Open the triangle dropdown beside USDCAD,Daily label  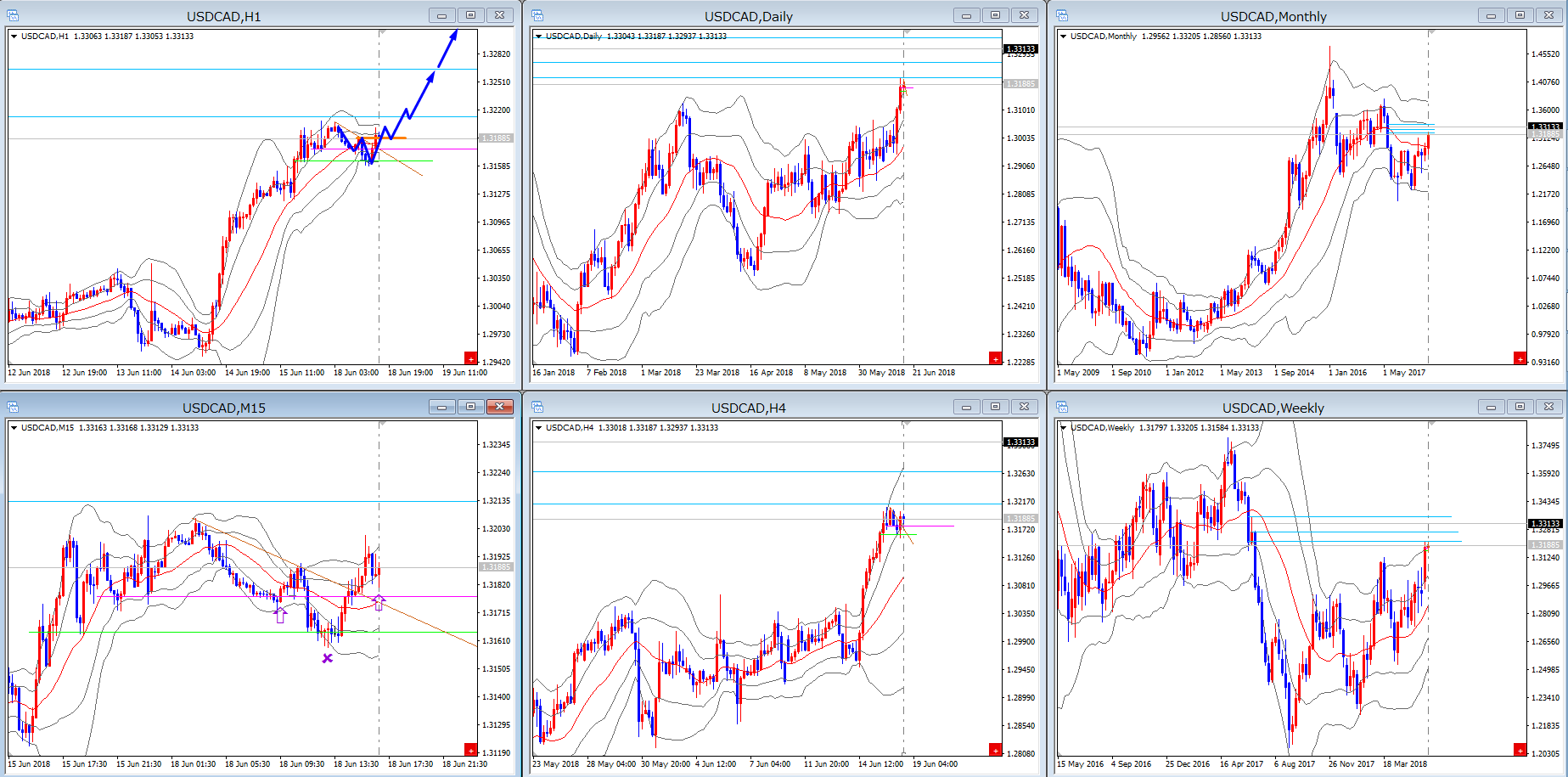tap(539, 37)
